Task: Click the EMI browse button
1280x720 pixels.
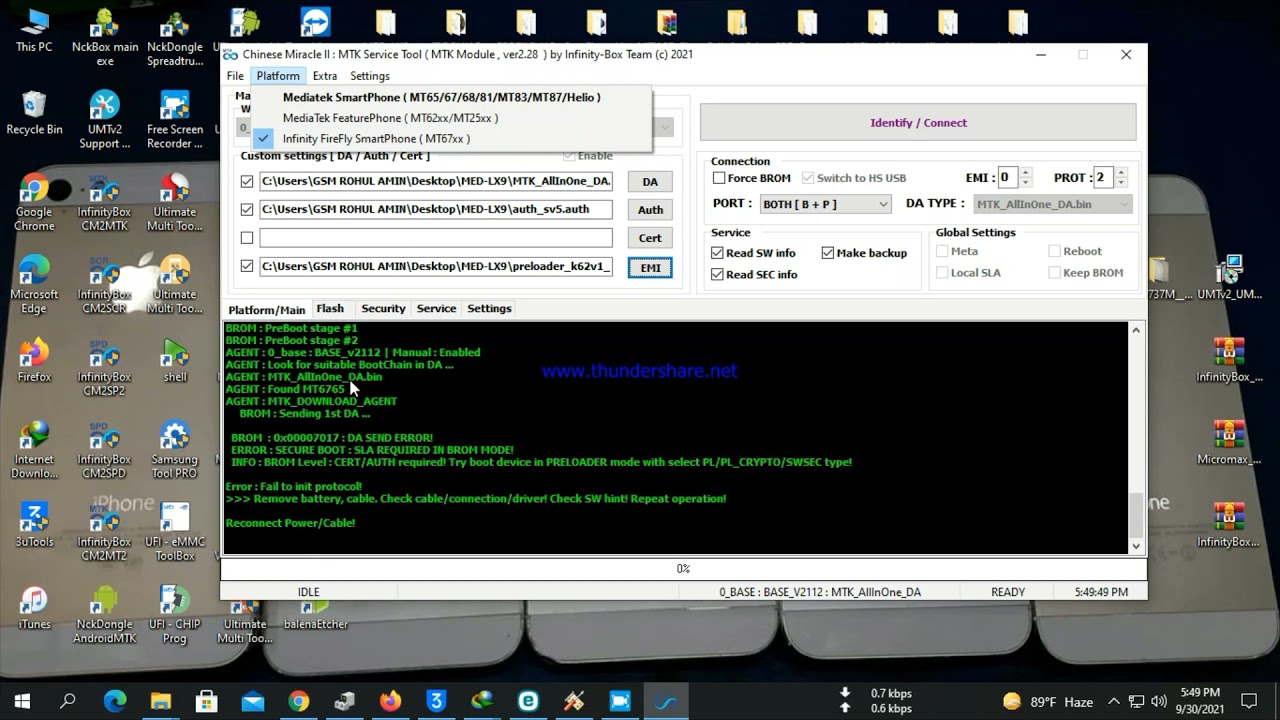Action: click(650, 267)
